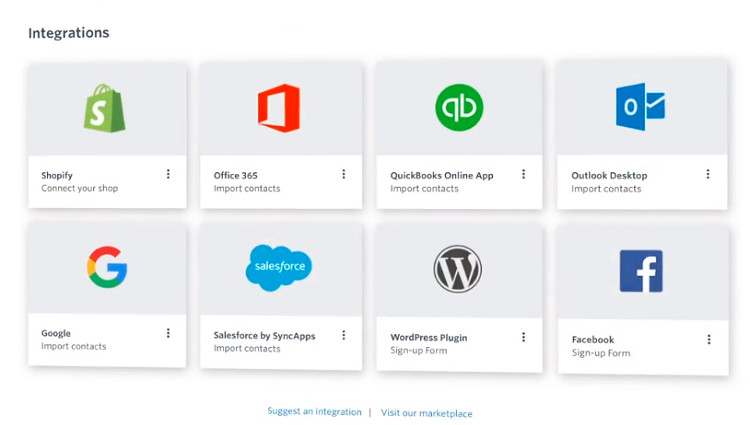Image resolution: width=750 pixels, height=425 pixels.
Task: Click the Integrations heading
Action: [x=68, y=33]
